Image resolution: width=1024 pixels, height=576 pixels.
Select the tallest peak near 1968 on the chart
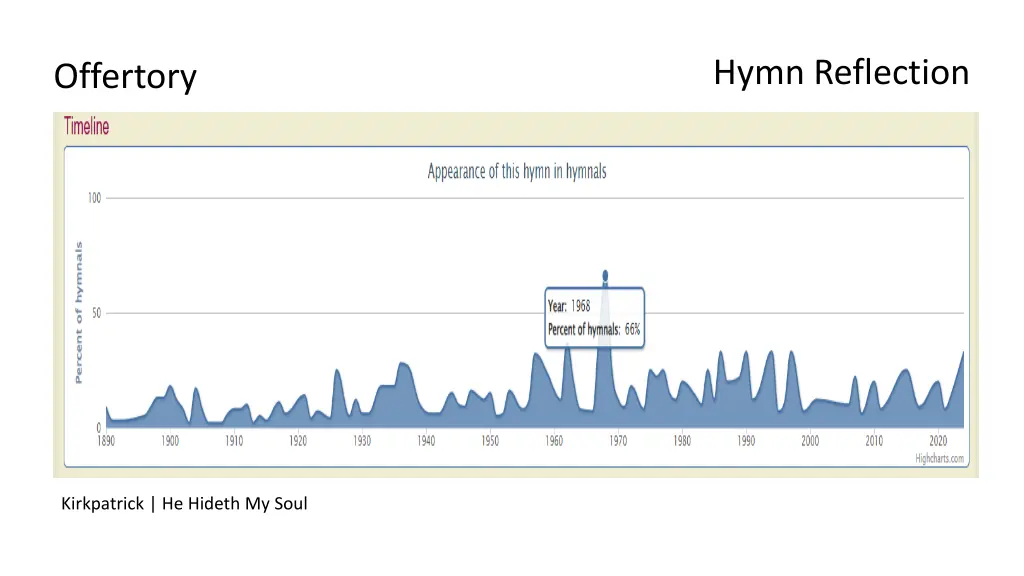[x=604, y=290]
